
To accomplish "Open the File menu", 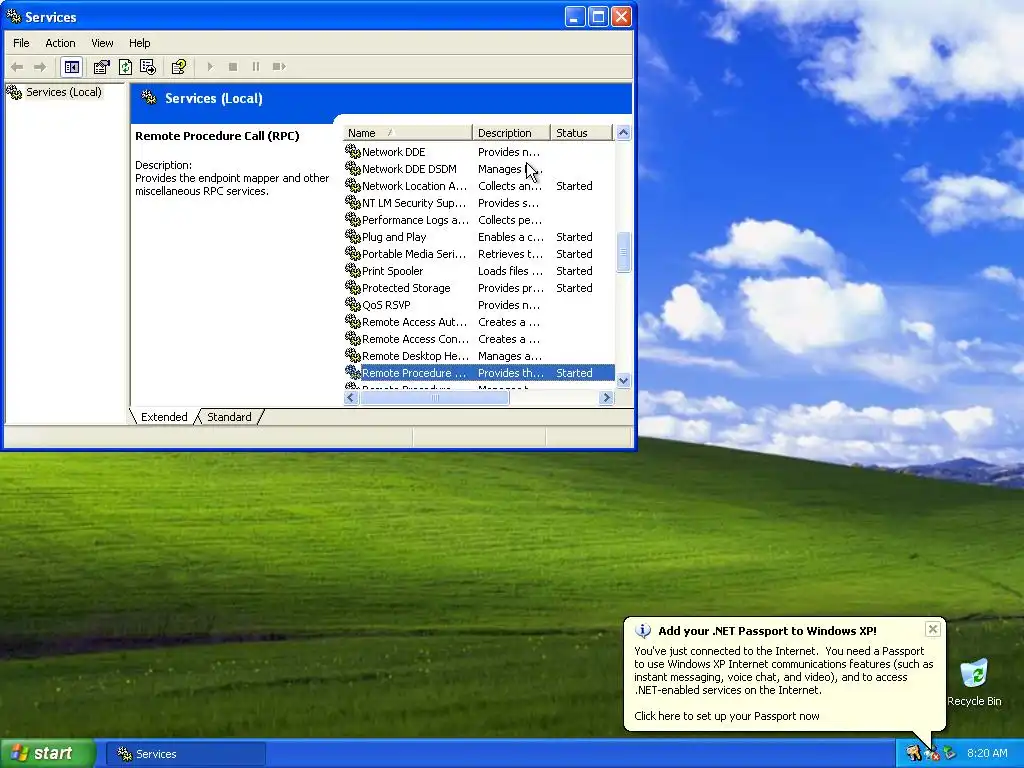I will [21, 43].
